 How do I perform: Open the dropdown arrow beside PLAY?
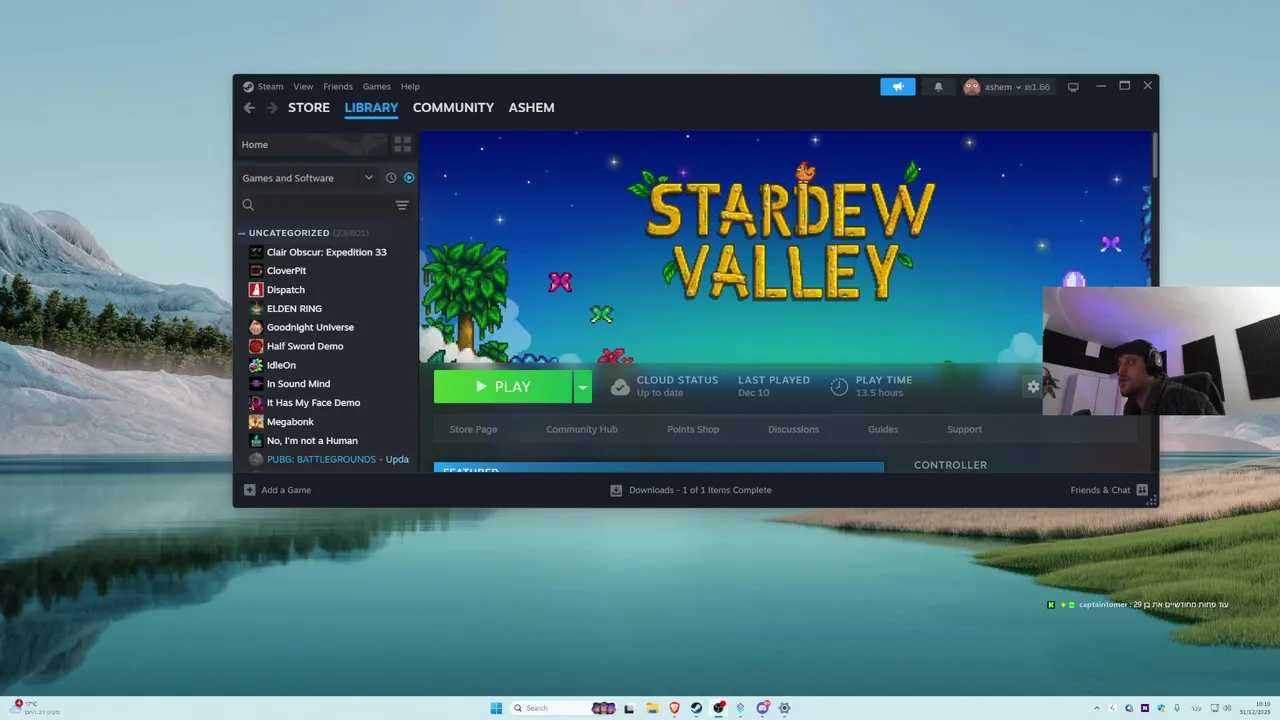(582, 387)
